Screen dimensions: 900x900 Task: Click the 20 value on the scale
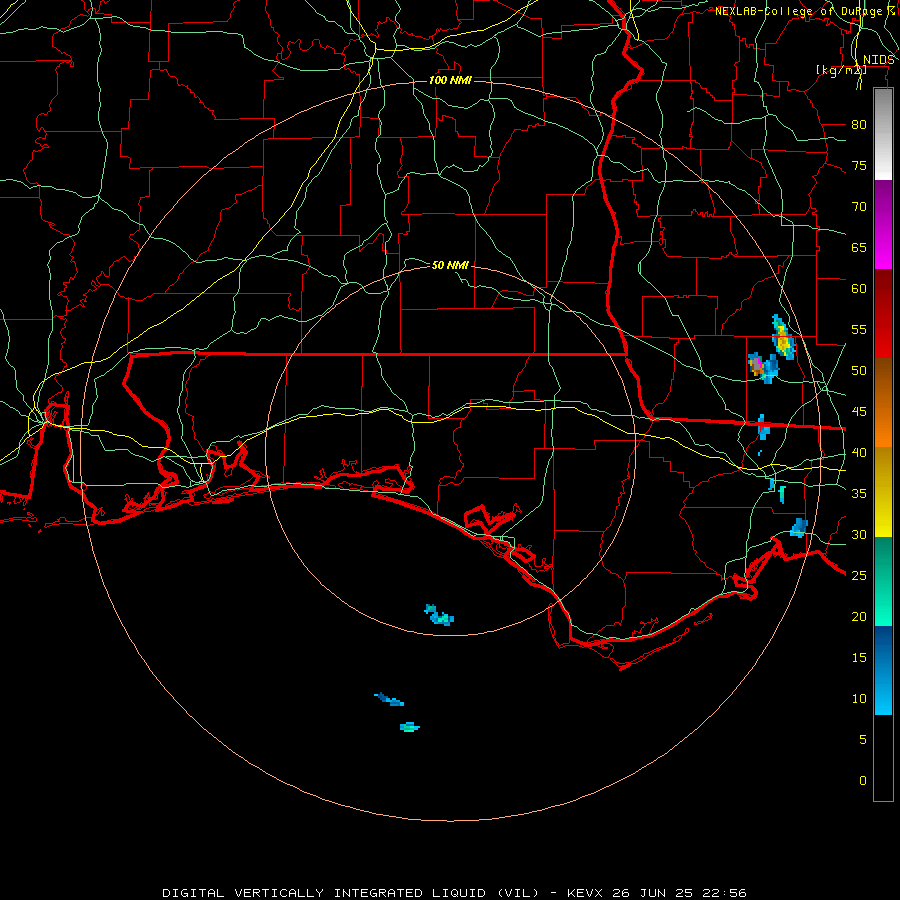click(859, 616)
